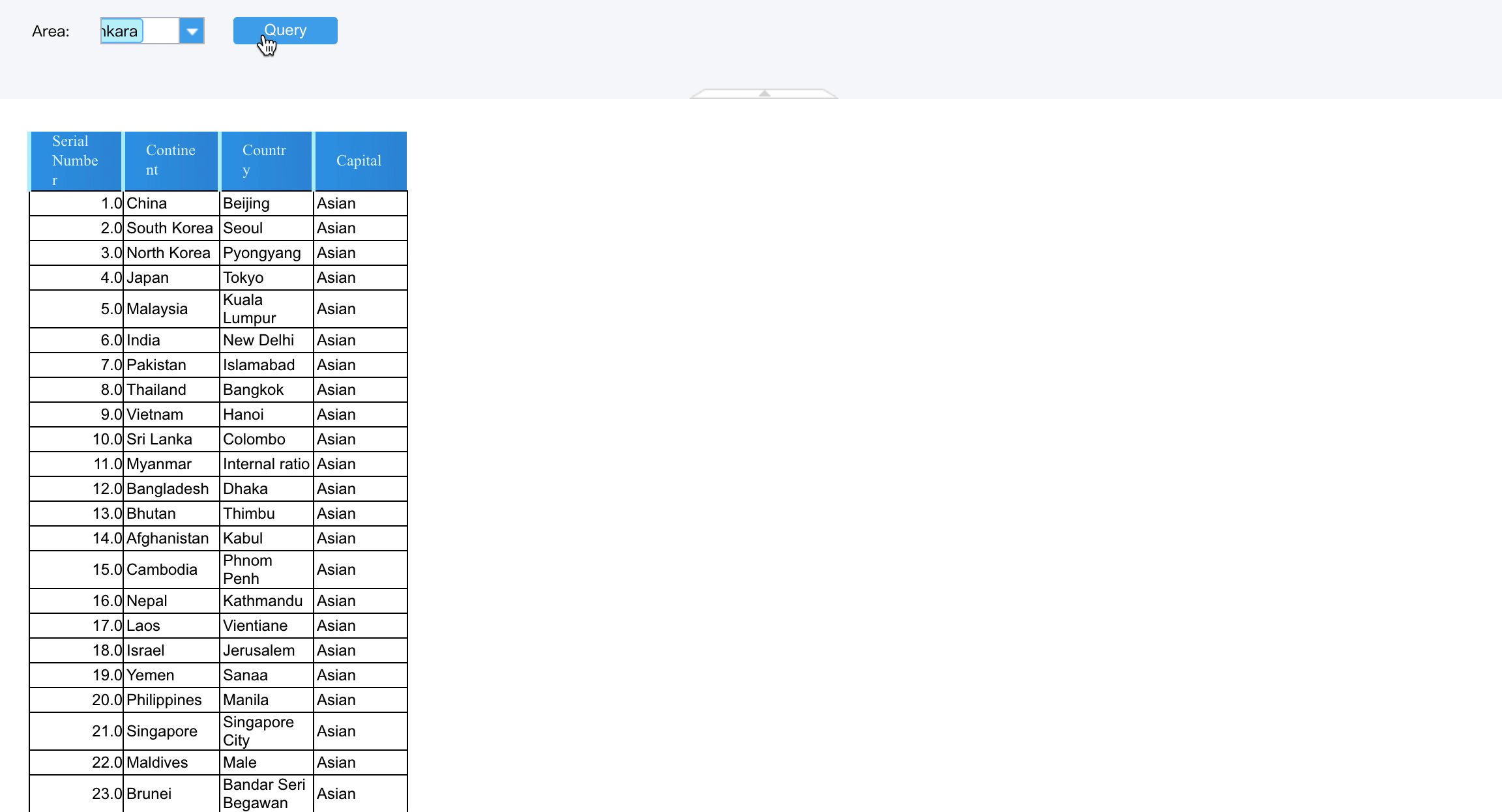Click the South Korea cell
1502x812 pixels.
click(x=171, y=228)
